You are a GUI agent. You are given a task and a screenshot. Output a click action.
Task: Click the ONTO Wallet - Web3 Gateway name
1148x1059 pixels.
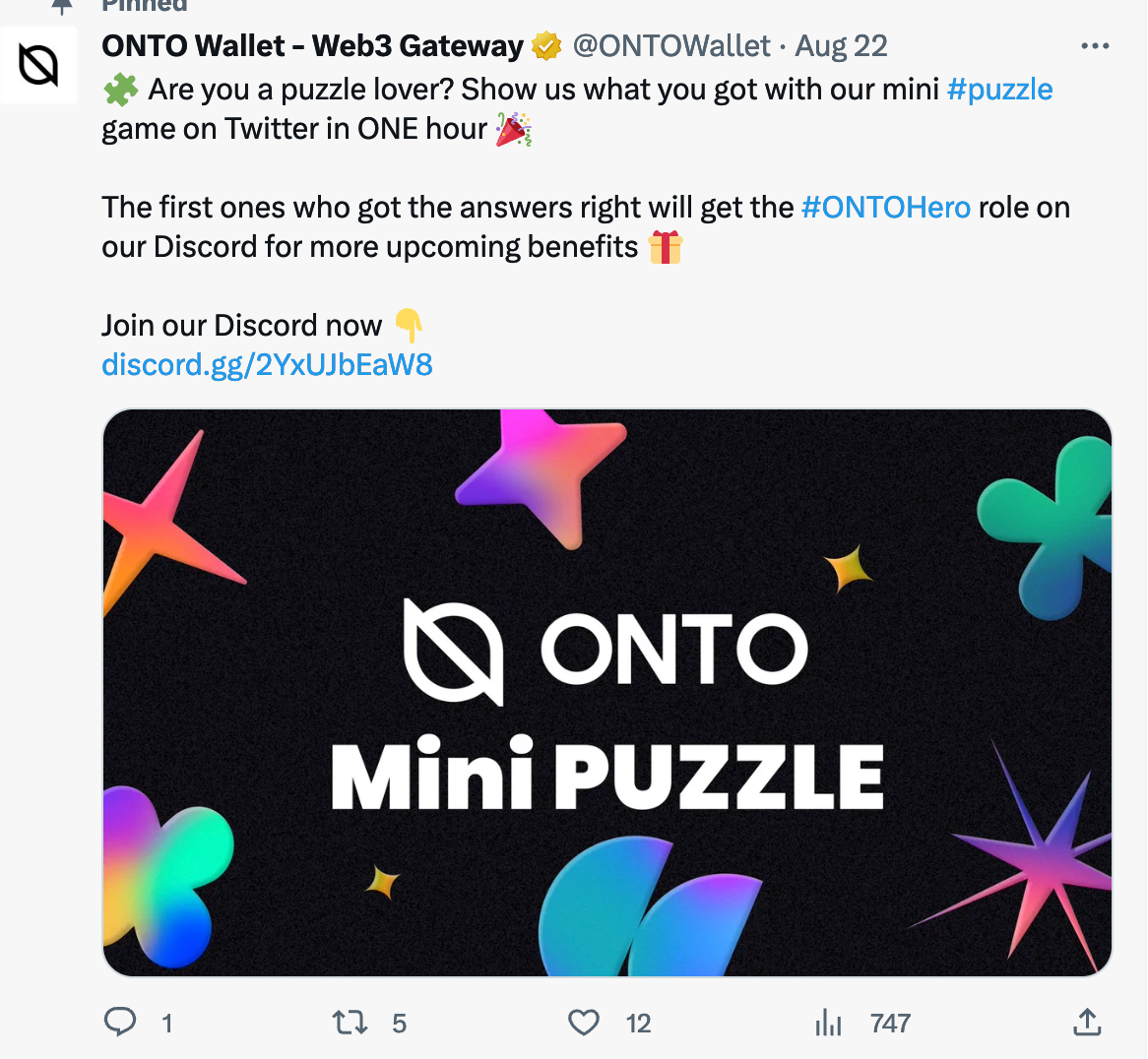(312, 46)
